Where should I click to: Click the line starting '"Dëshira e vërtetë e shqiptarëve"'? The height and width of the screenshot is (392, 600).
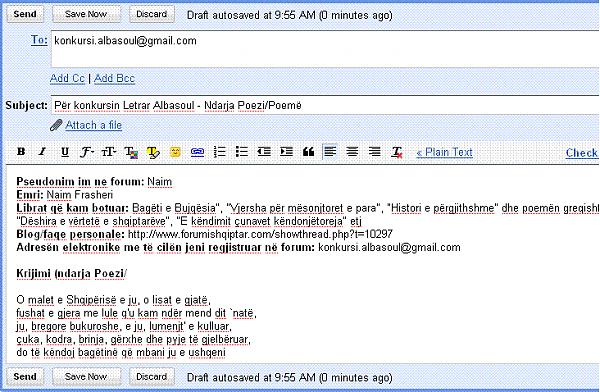(x=189, y=221)
